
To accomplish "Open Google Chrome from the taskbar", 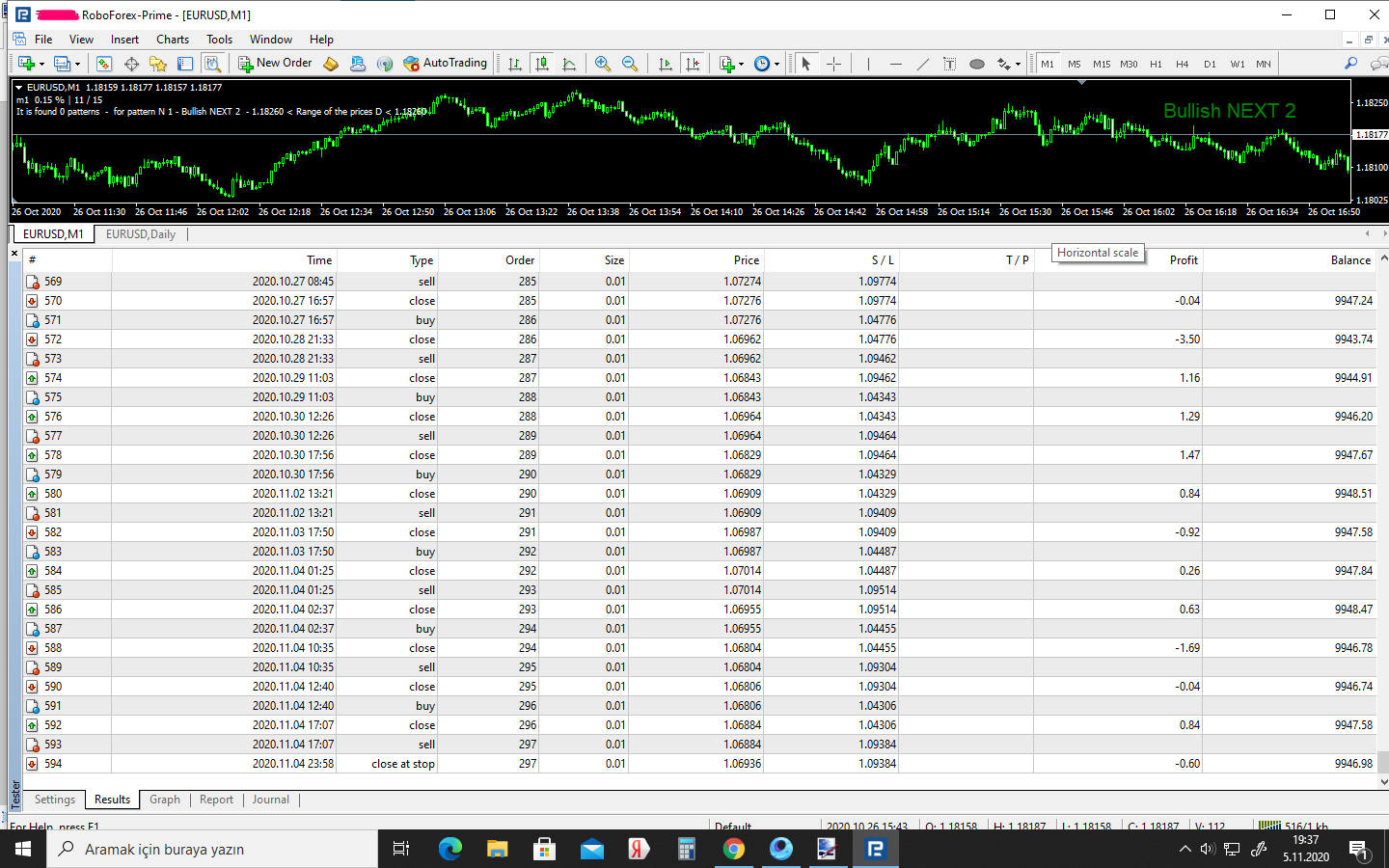I will 734,849.
